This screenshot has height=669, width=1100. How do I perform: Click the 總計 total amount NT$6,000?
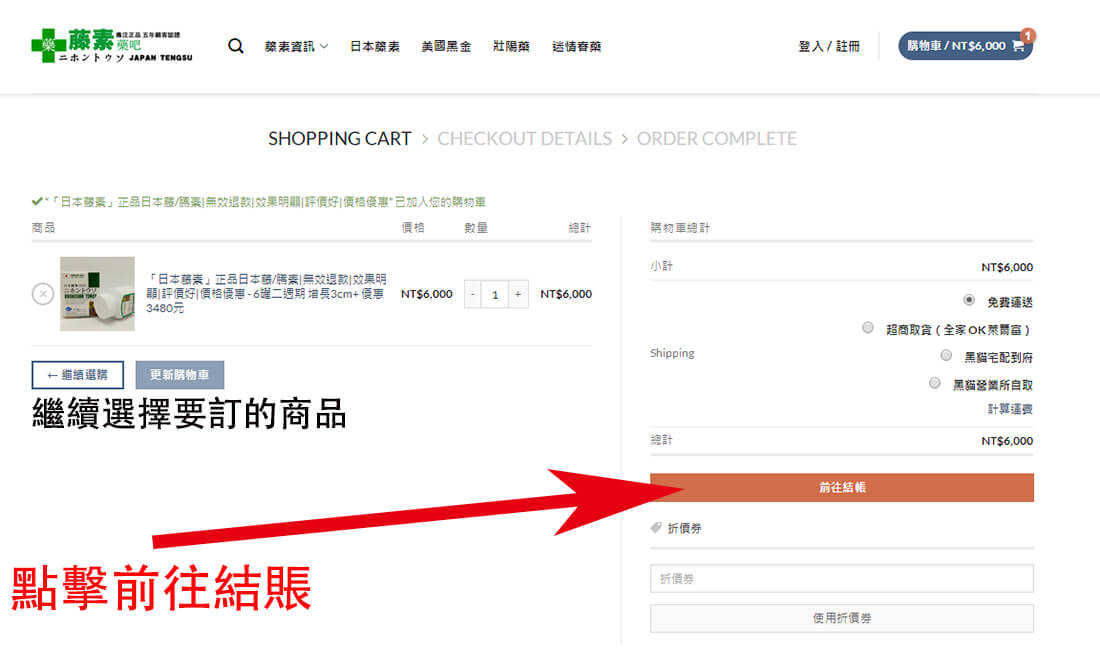coord(1007,441)
